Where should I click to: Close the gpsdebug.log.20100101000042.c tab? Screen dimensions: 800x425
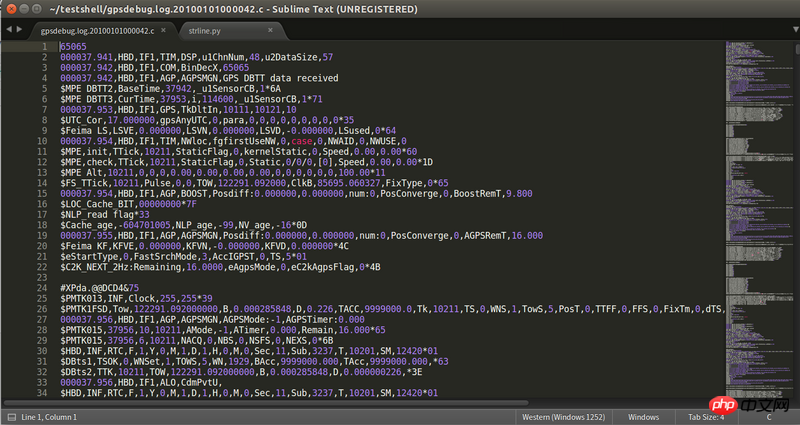click(x=163, y=30)
